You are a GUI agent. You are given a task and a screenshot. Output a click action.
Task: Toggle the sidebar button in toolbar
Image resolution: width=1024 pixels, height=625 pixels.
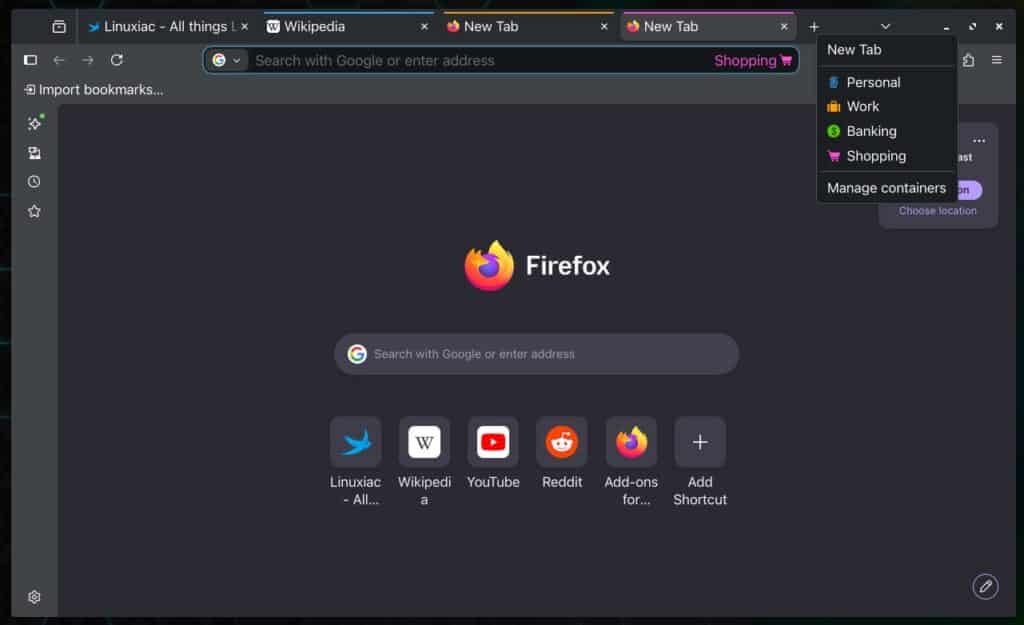tap(30, 60)
